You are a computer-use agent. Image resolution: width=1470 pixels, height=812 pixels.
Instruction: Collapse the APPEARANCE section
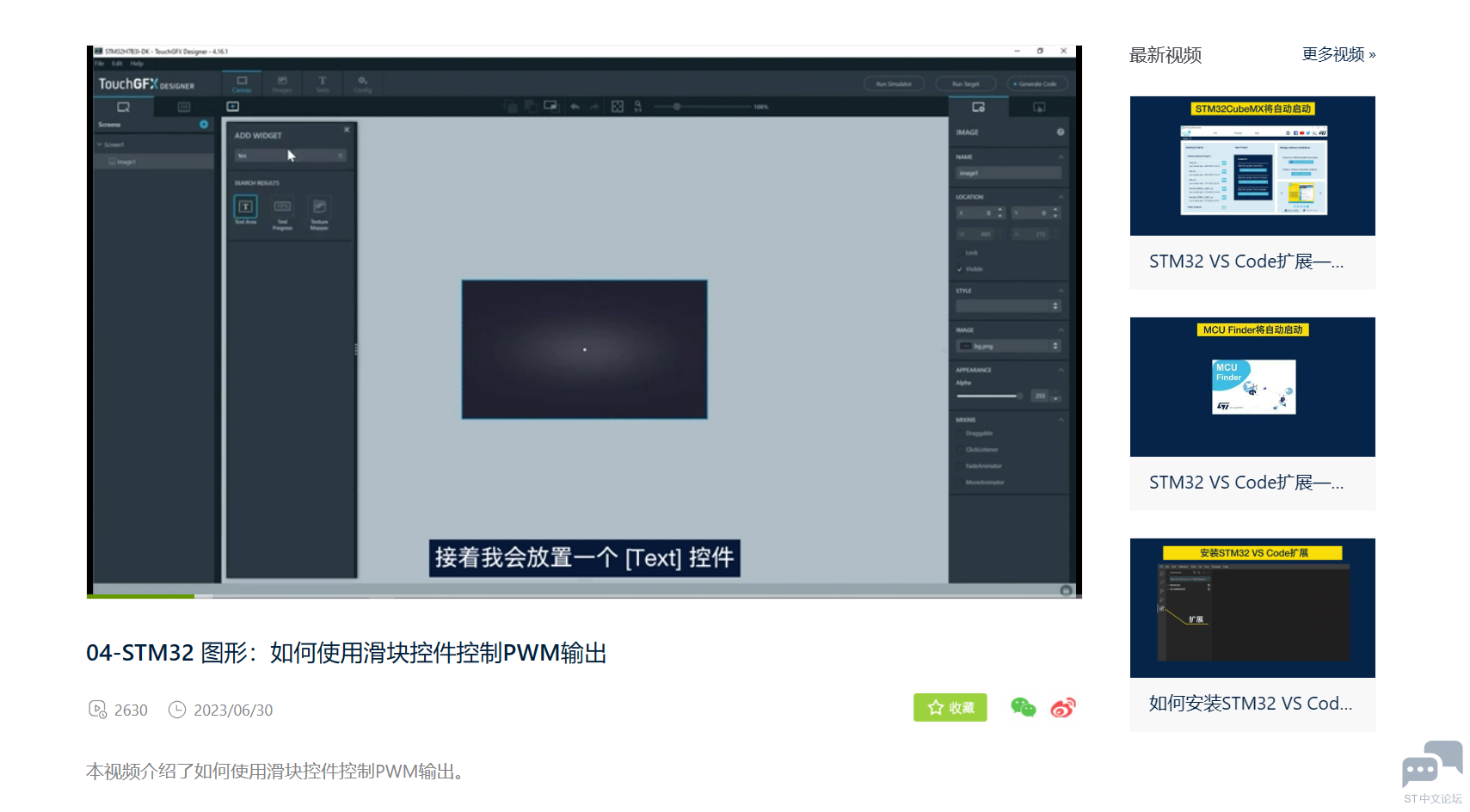(x=1061, y=370)
